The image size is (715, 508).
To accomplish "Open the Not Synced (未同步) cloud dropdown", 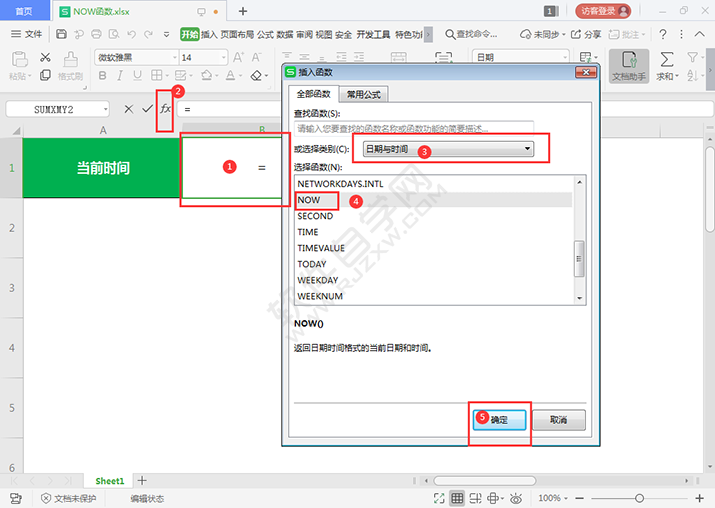I will point(543,34).
